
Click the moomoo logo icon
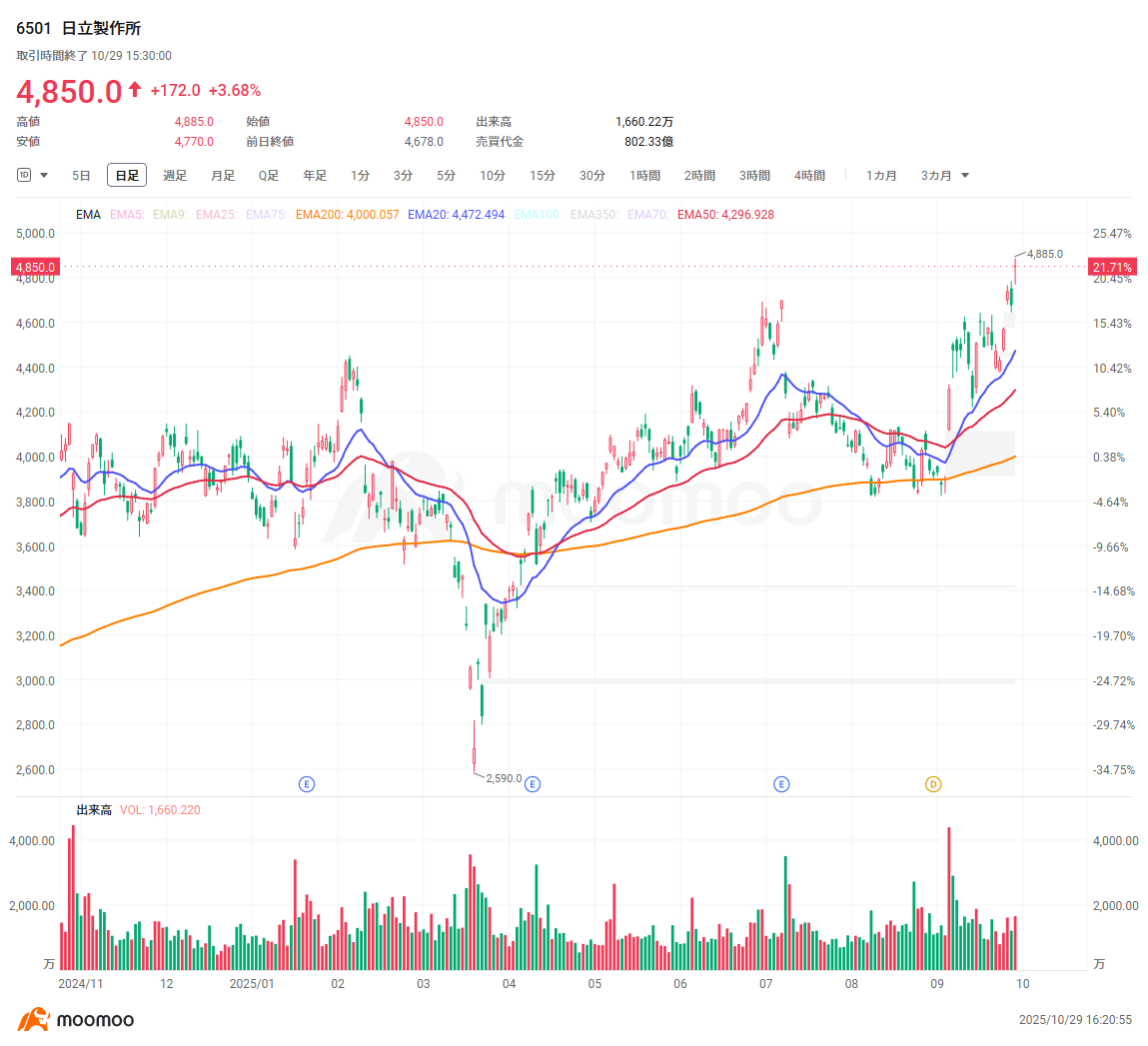pyautogui.click(x=33, y=1019)
